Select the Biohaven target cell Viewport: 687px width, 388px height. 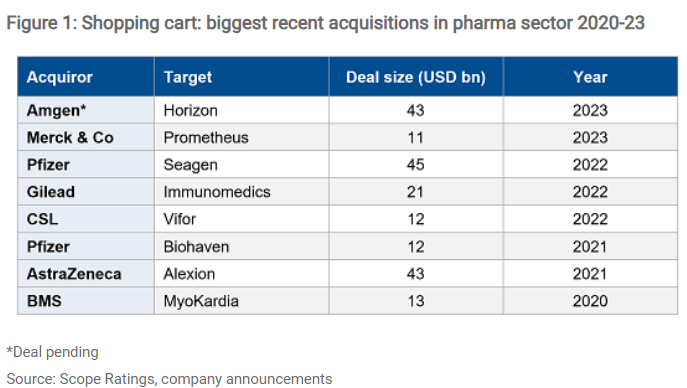(241, 247)
